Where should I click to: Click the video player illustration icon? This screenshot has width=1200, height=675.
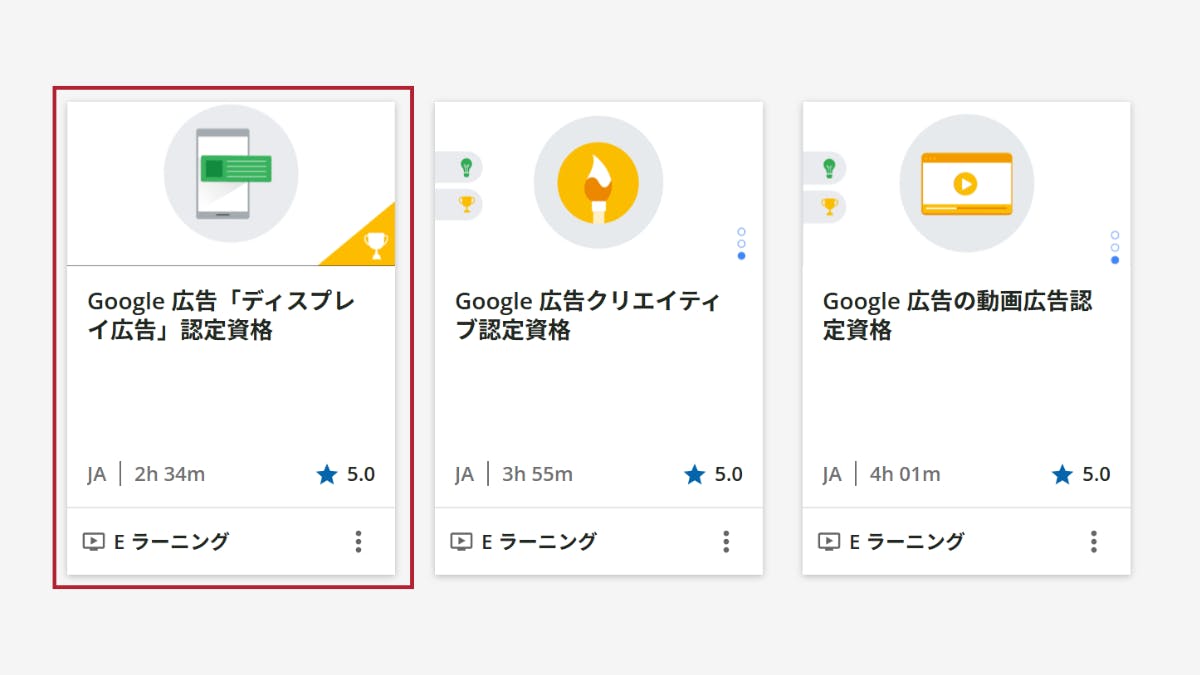point(966,183)
